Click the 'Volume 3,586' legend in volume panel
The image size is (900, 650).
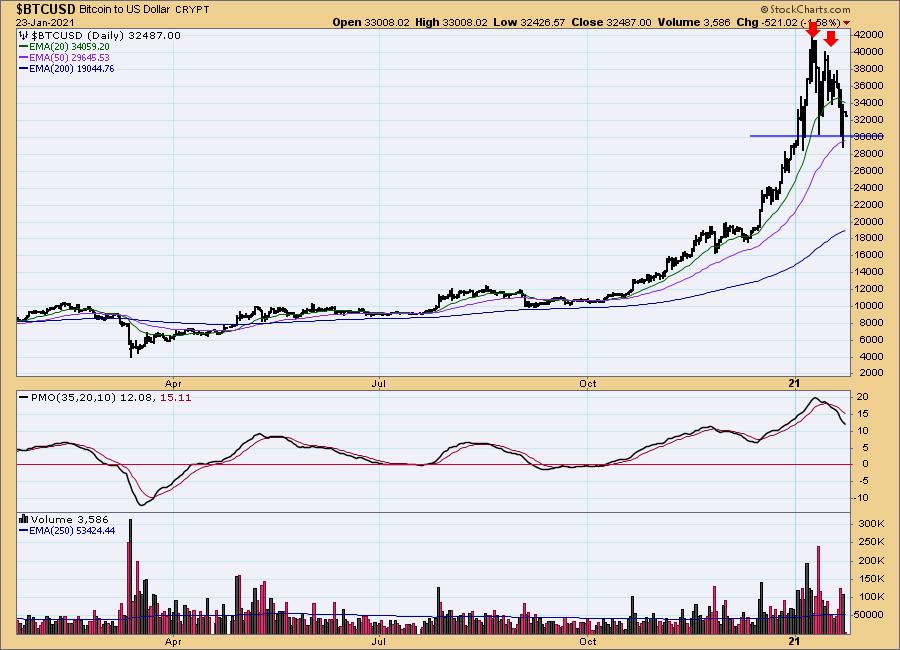[x=69, y=519]
